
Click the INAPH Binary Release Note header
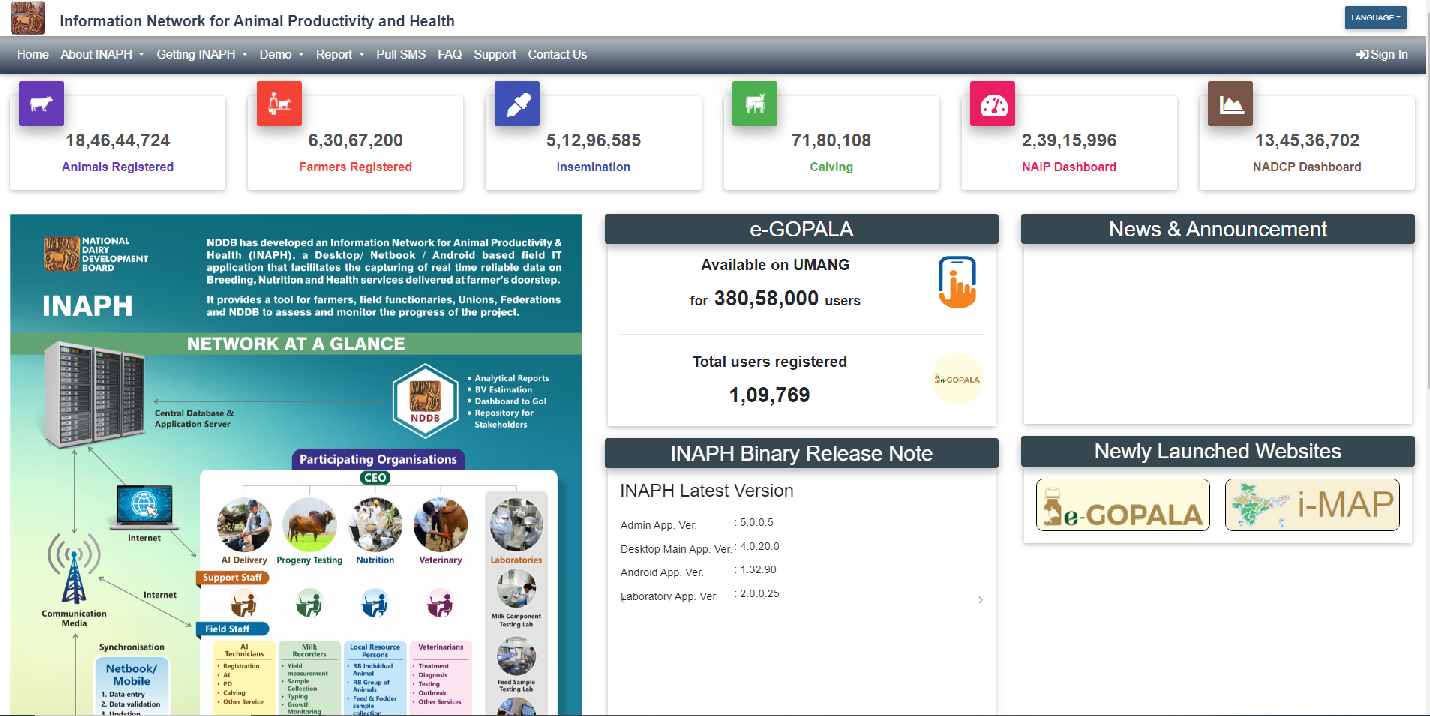(x=802, y=453)
